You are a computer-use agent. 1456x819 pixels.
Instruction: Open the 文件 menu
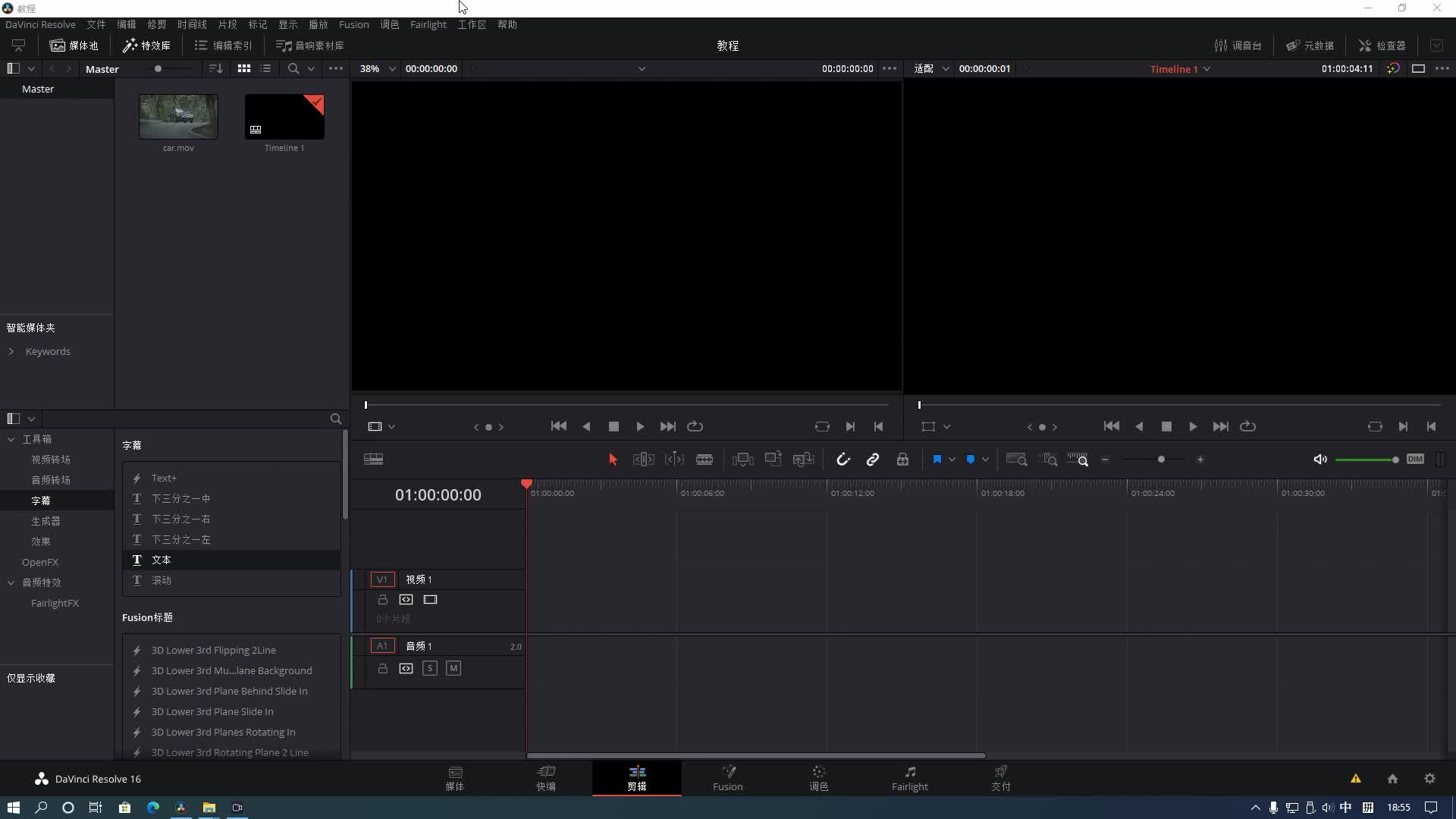click(x=96, y=24)
